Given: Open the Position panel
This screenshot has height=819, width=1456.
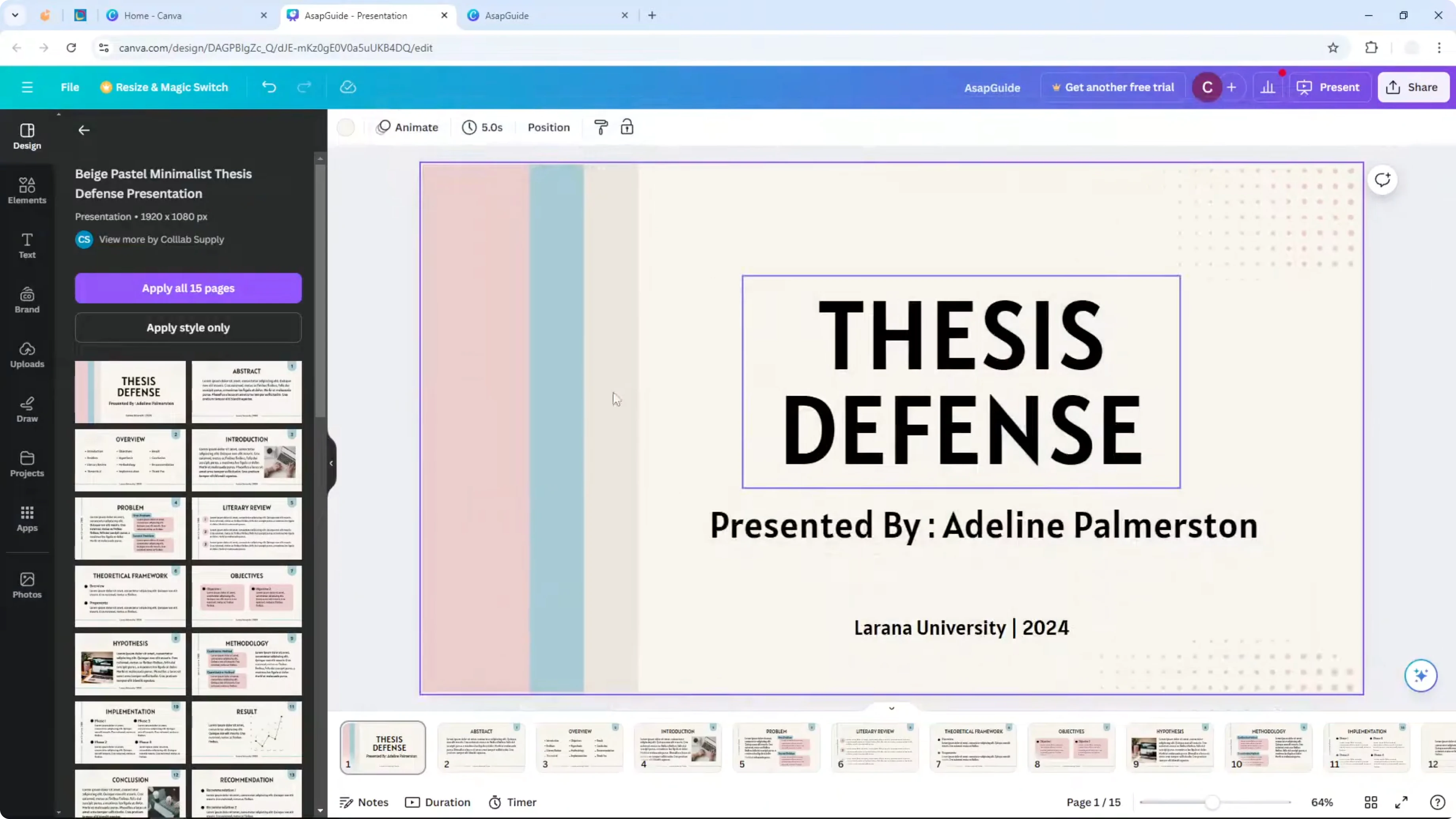Looking at the screenshot, I should (x=548, y=127).
